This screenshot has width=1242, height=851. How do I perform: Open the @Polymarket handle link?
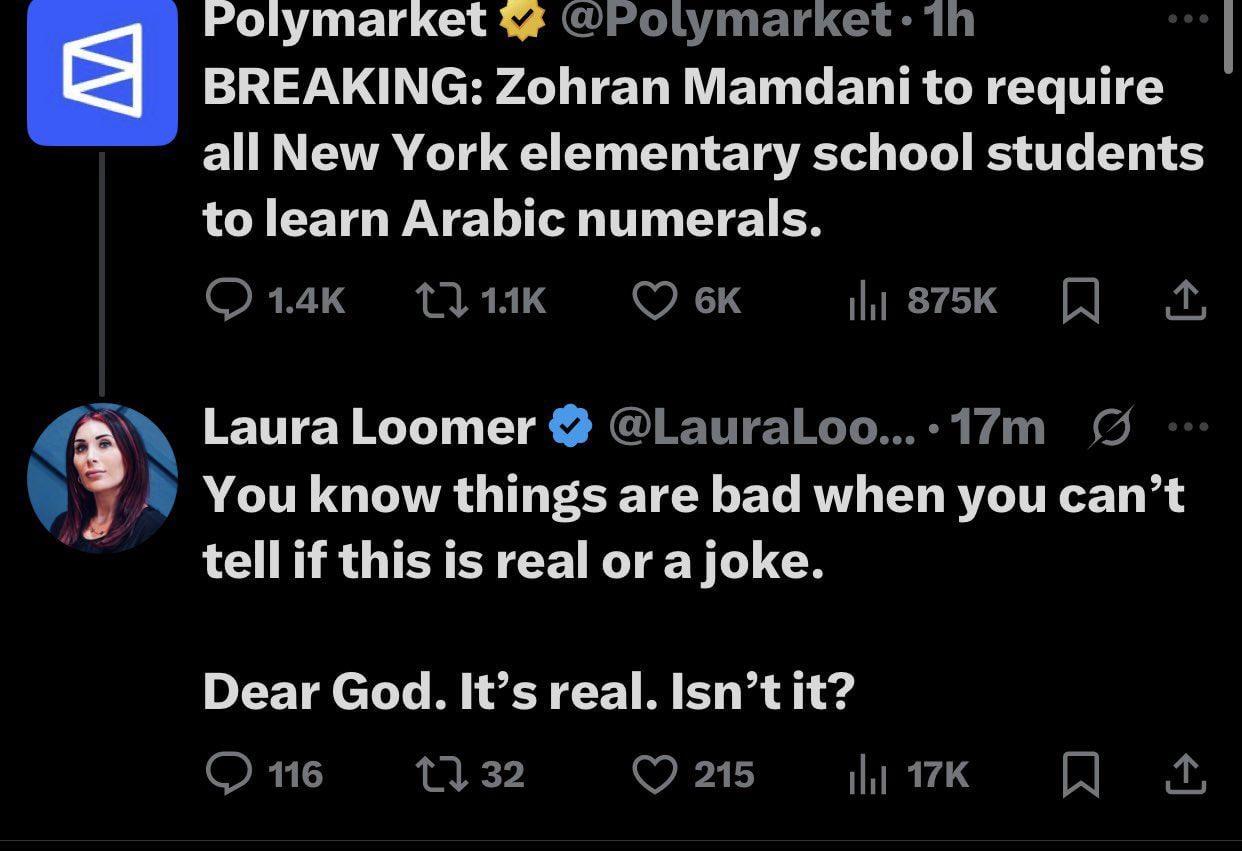(x=727, y=19)
